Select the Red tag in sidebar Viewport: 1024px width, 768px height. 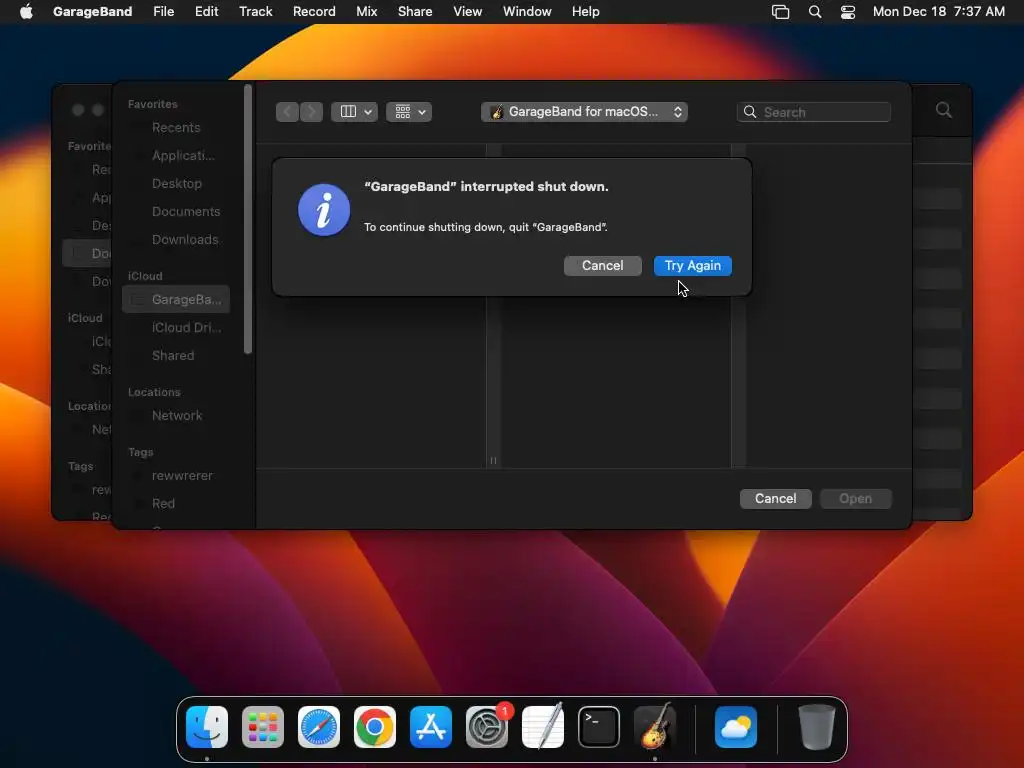pyautogui.click(x=176, y=504)
